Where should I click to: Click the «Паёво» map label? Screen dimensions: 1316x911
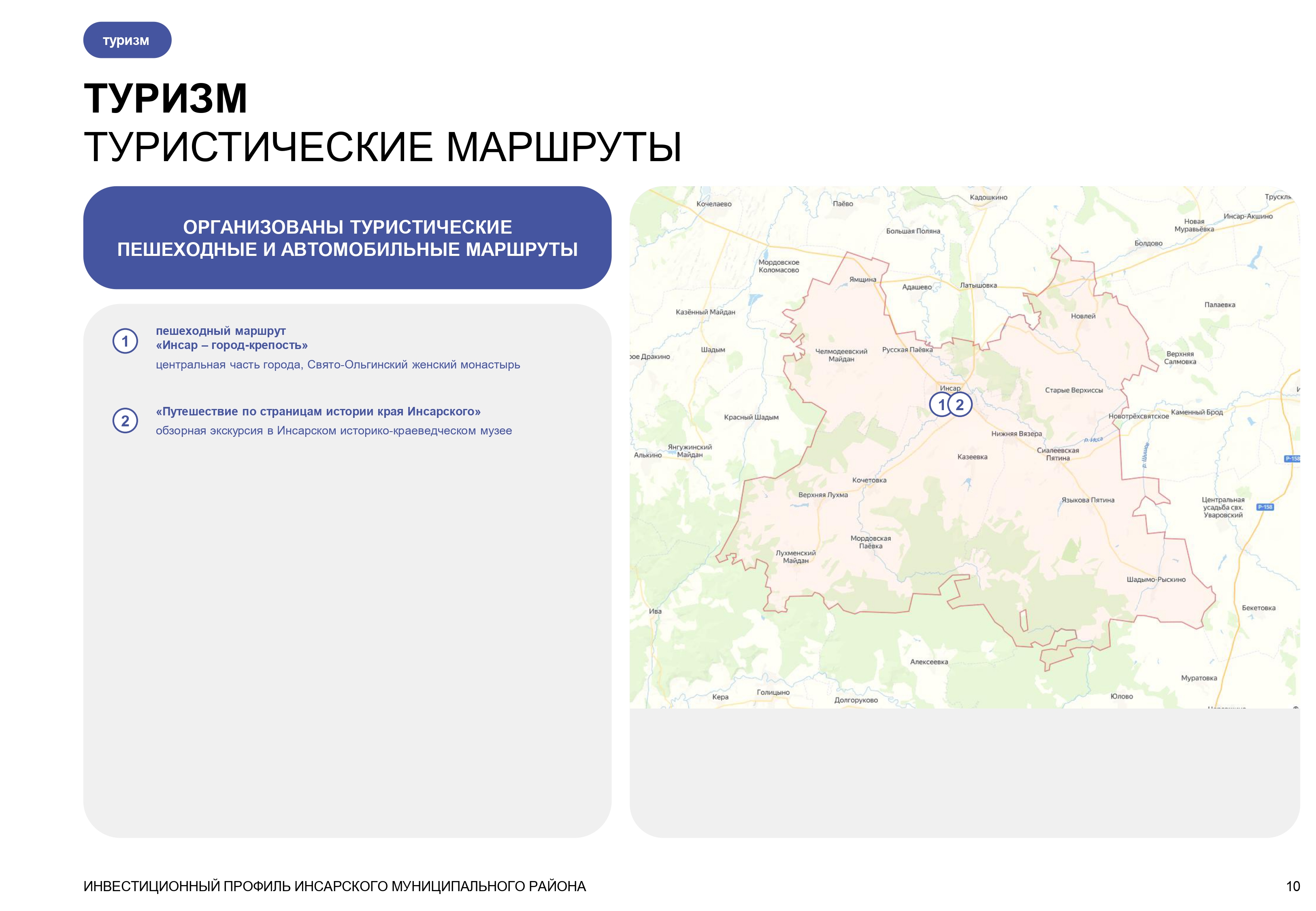pos(843,204)
